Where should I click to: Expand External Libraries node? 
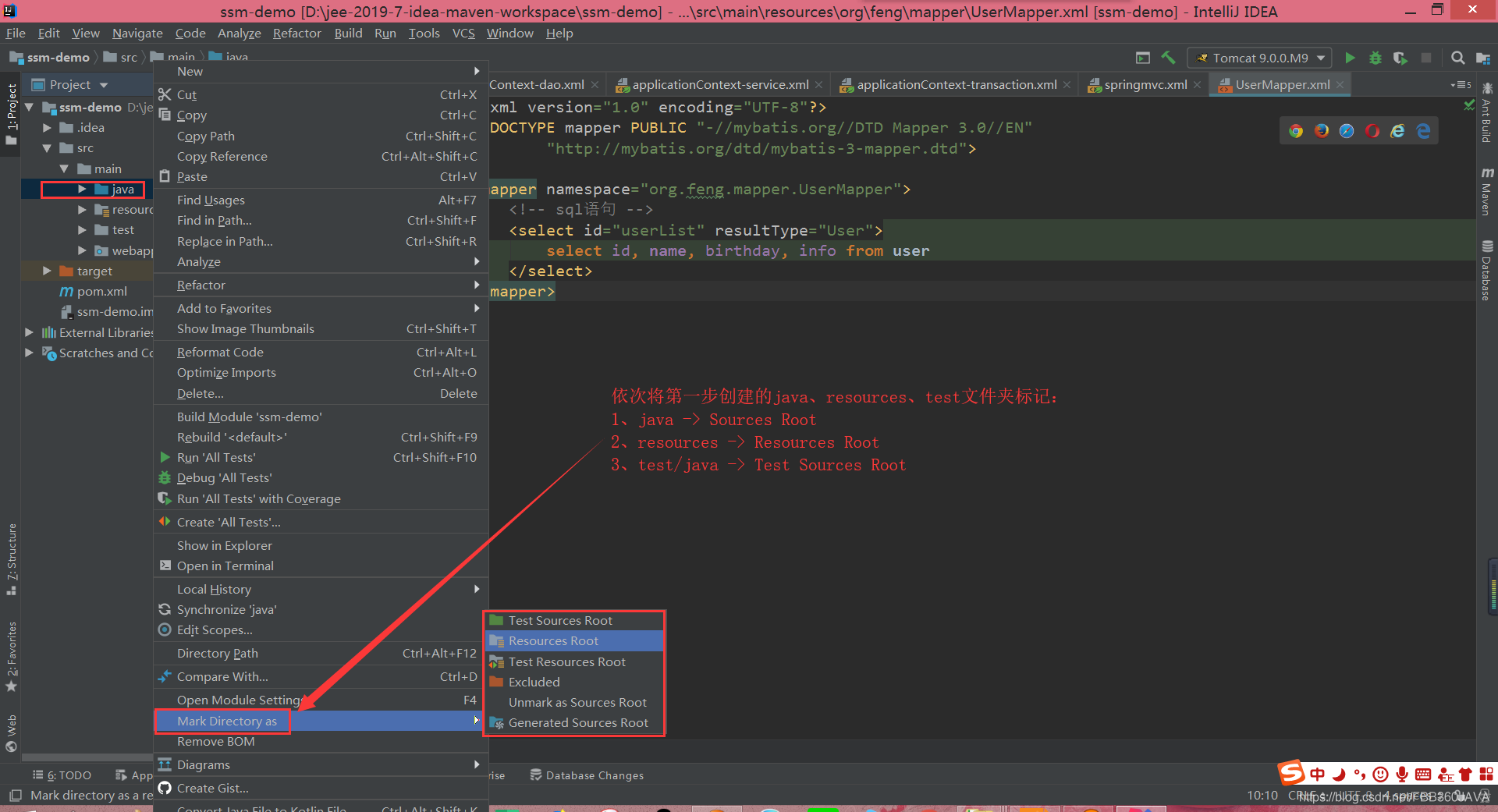30,332
